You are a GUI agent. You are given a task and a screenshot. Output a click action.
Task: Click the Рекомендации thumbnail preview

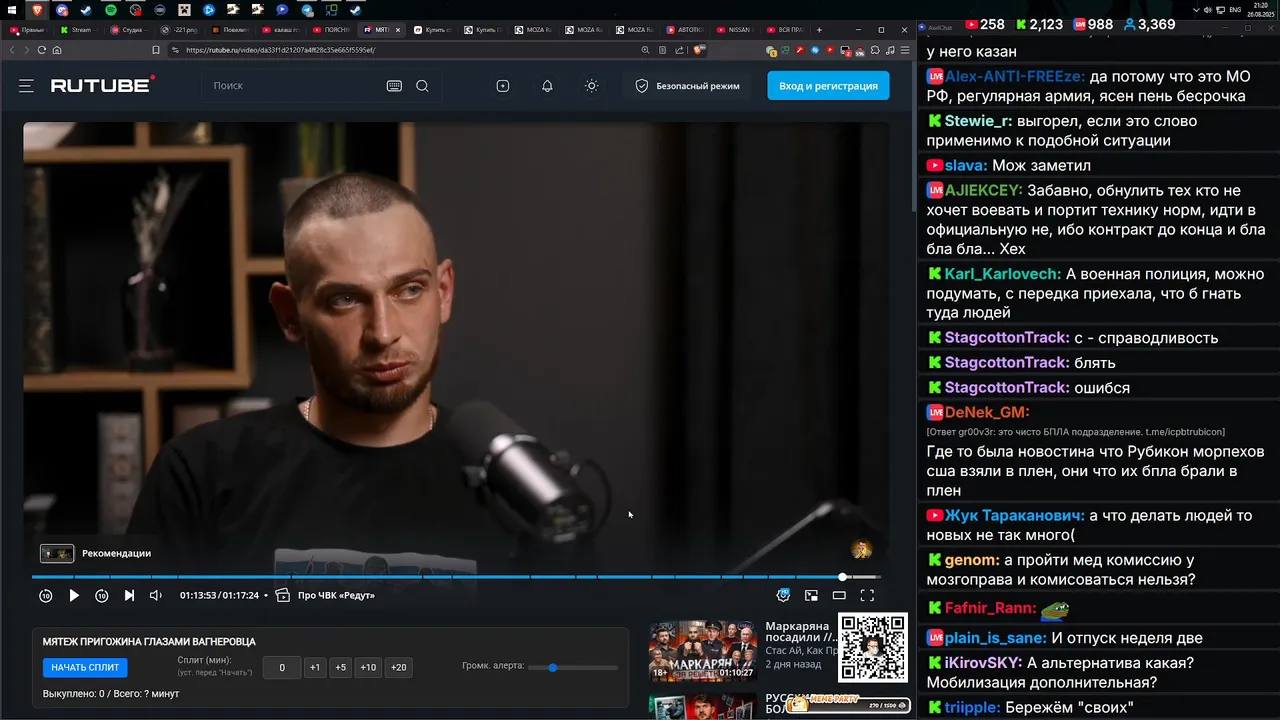(x=57, y=553)
